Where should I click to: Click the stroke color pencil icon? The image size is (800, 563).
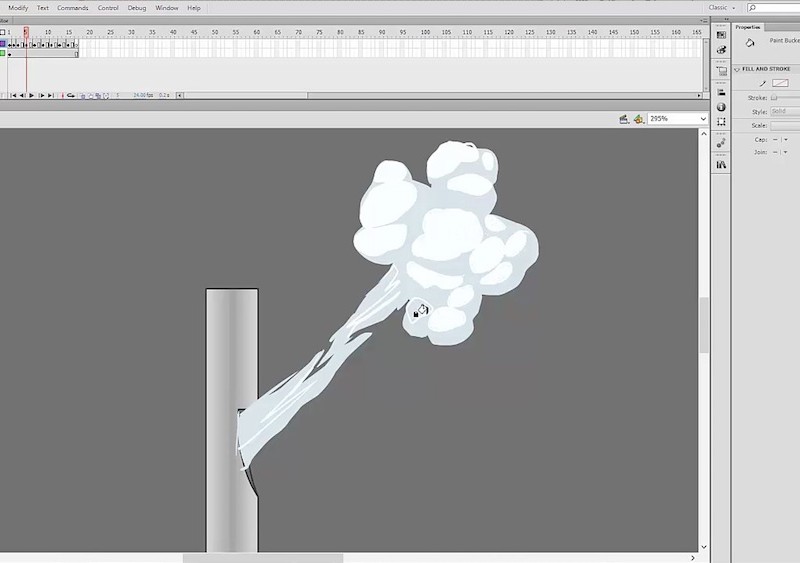coord(763,83)
